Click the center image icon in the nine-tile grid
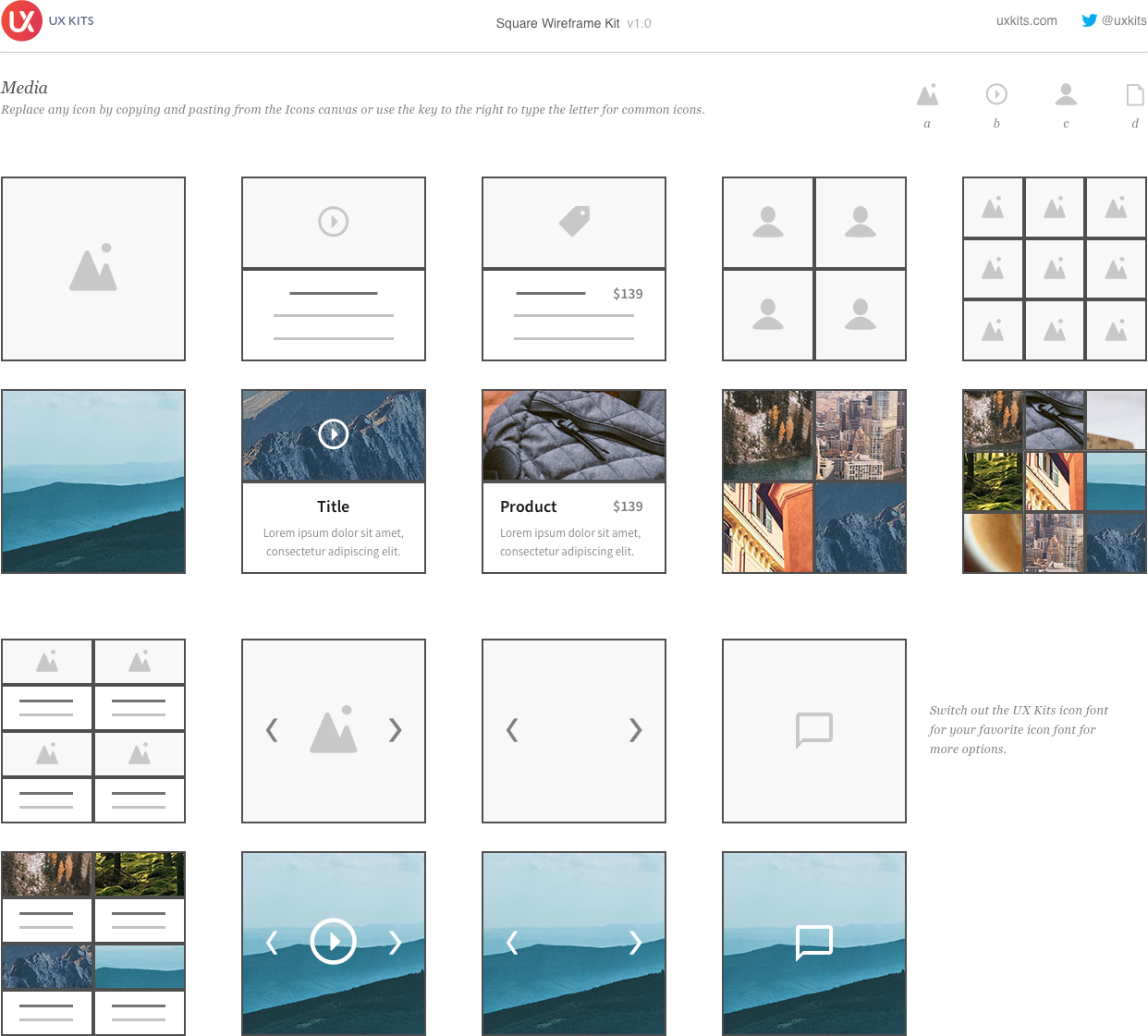 click(1055, 269)
